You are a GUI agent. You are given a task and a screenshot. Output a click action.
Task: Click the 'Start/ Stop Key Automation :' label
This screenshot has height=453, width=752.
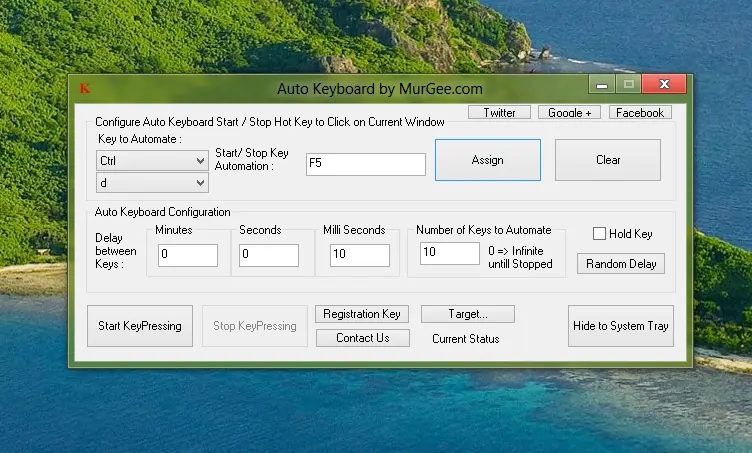[x=252, y=160]
